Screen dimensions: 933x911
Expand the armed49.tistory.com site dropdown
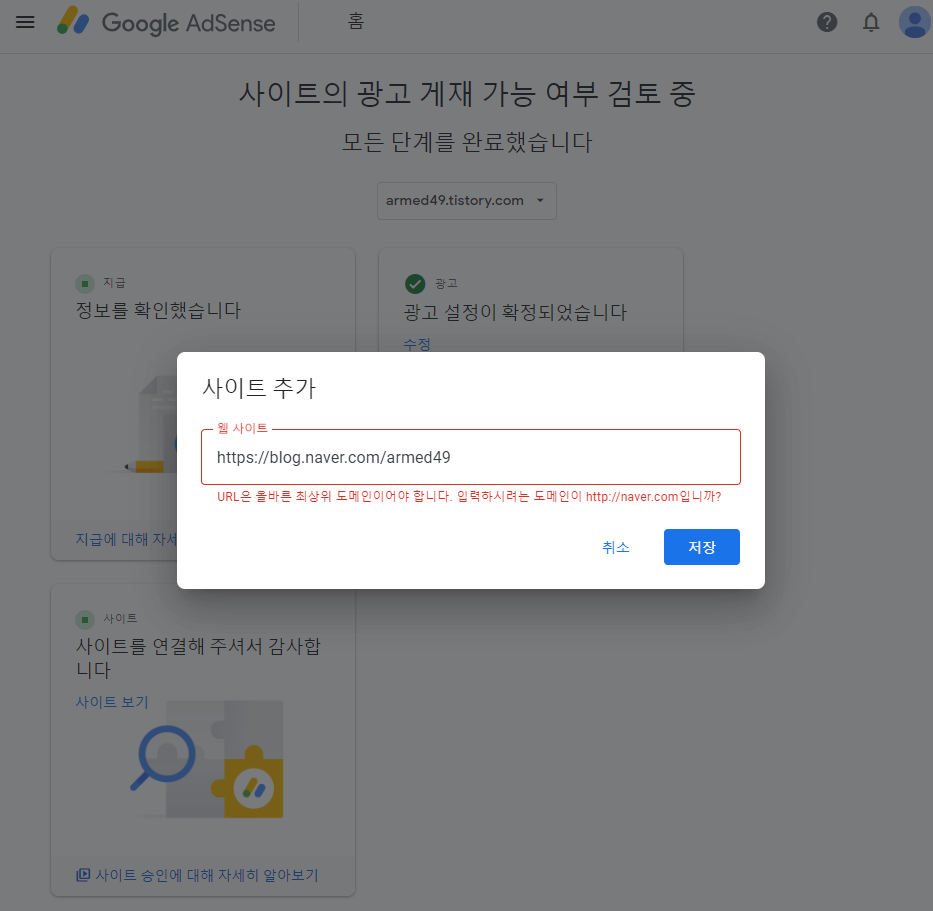pos(466,201)
